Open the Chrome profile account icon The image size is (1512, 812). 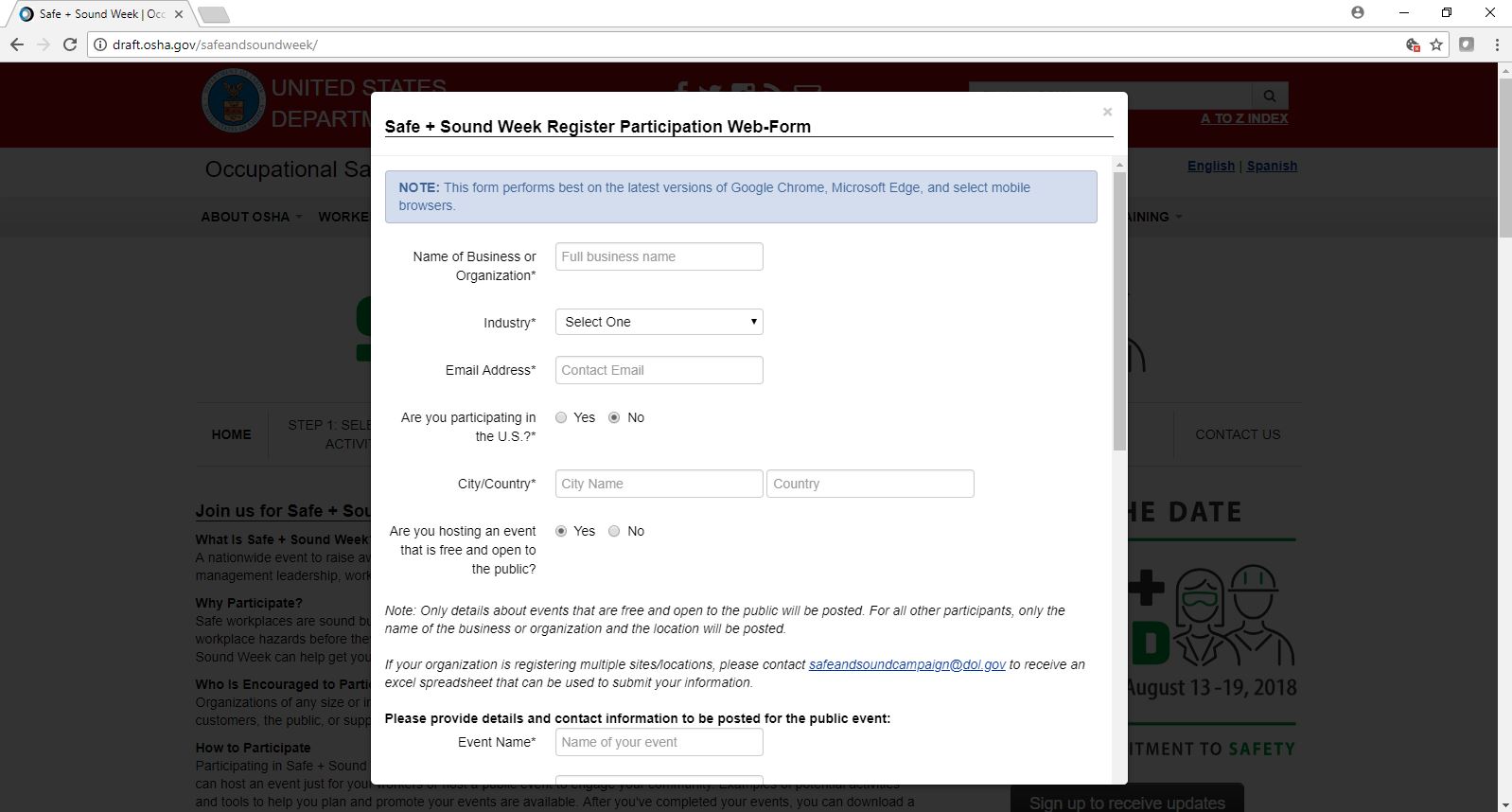click(1358, 13)
